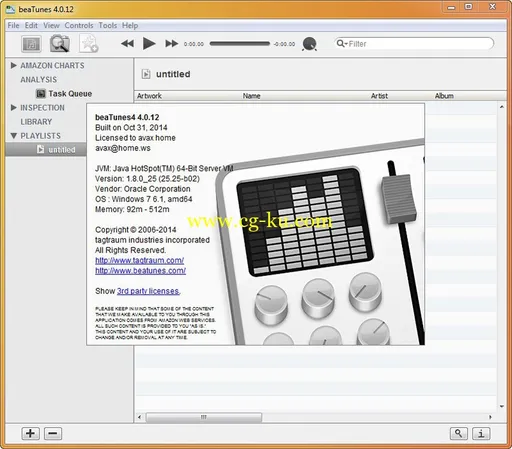Click the new matchlist star toolbar icon

click(88, 44)
